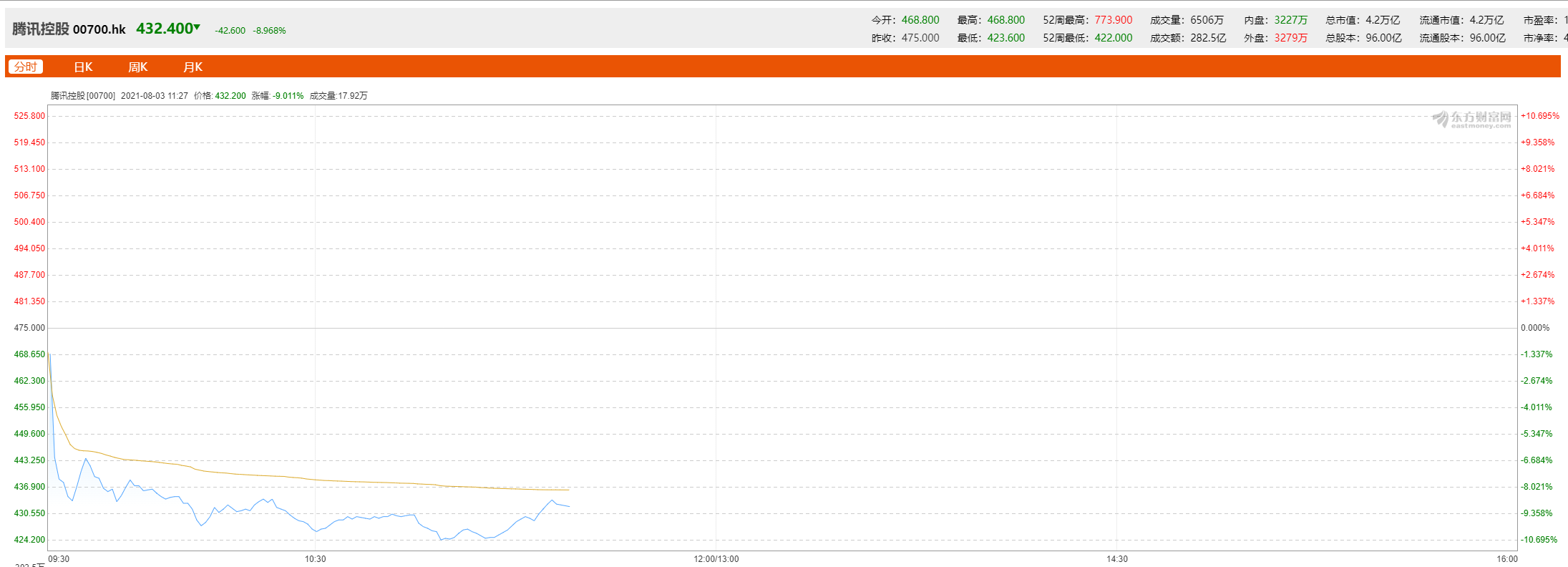Click the 今开 value 468.800
Screen dimensions: 1568x567
point(920,20)
